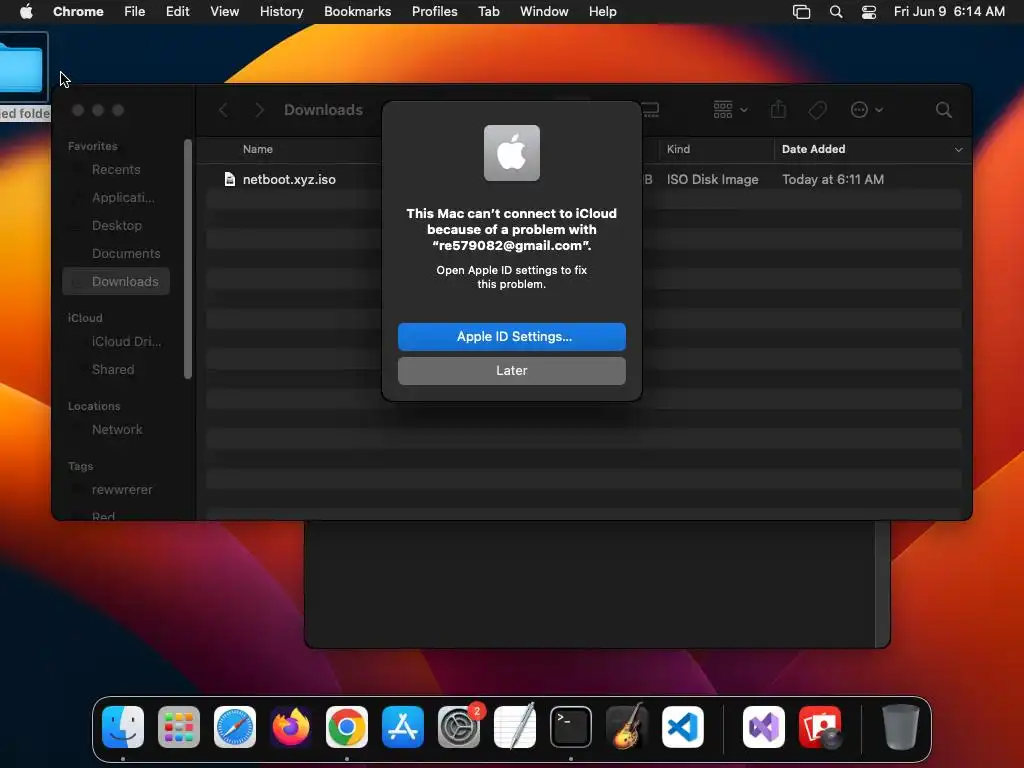Open the View menu
This screenshot has height=768, width=1024.
point(225,12)
